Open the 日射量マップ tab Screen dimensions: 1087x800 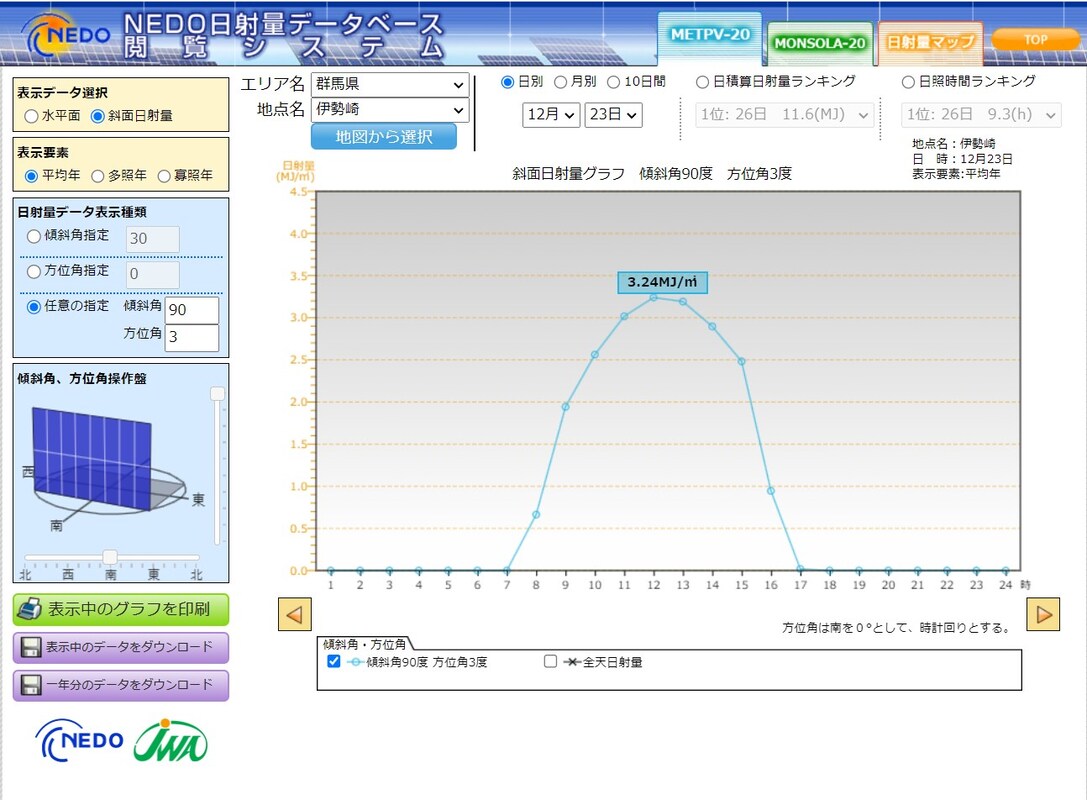pos(931,42)
